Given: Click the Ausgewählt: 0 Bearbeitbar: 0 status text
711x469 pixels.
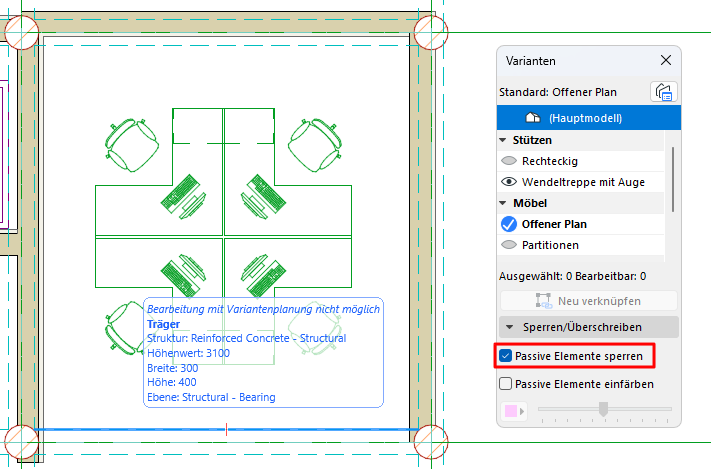Looking at the screenshot, I should 572,276.
